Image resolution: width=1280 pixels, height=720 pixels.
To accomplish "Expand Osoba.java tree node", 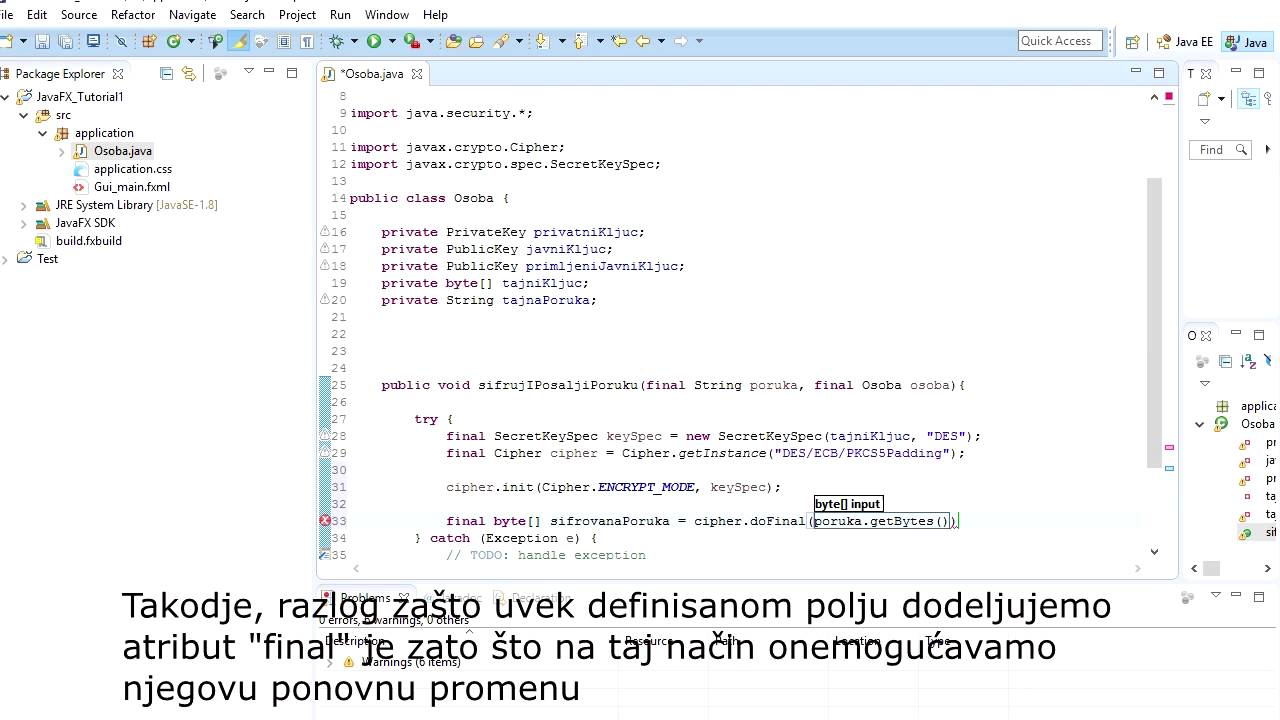I will (61, 151).
